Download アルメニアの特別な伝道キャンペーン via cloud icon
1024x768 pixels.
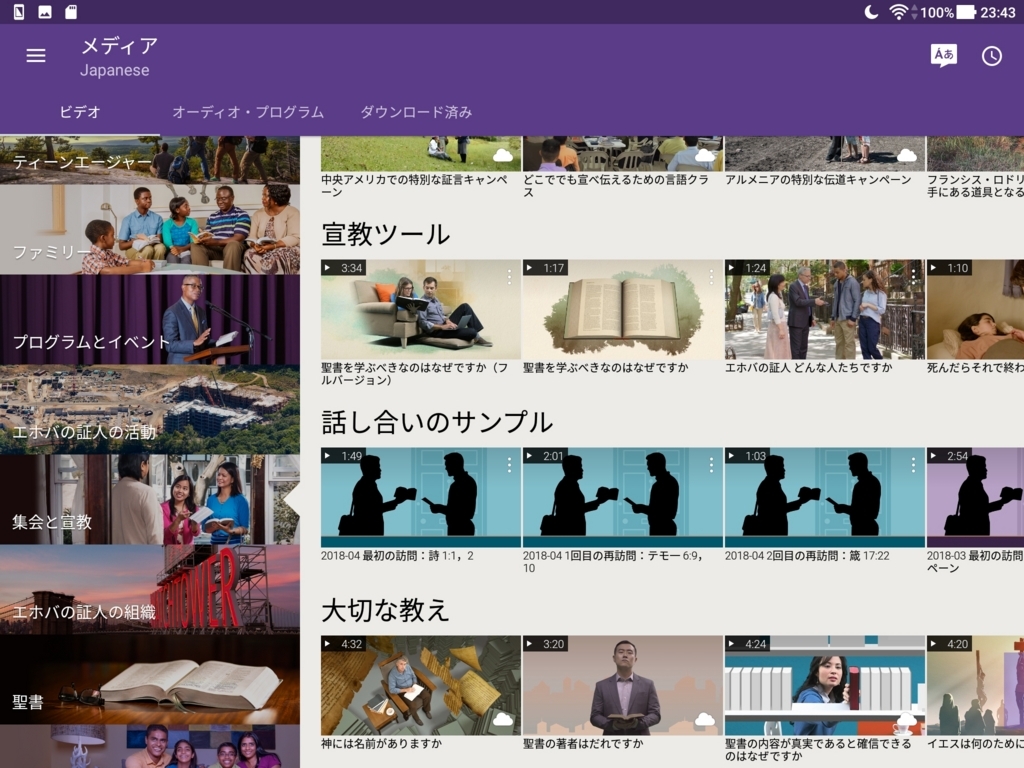click(x=906, y=155)
